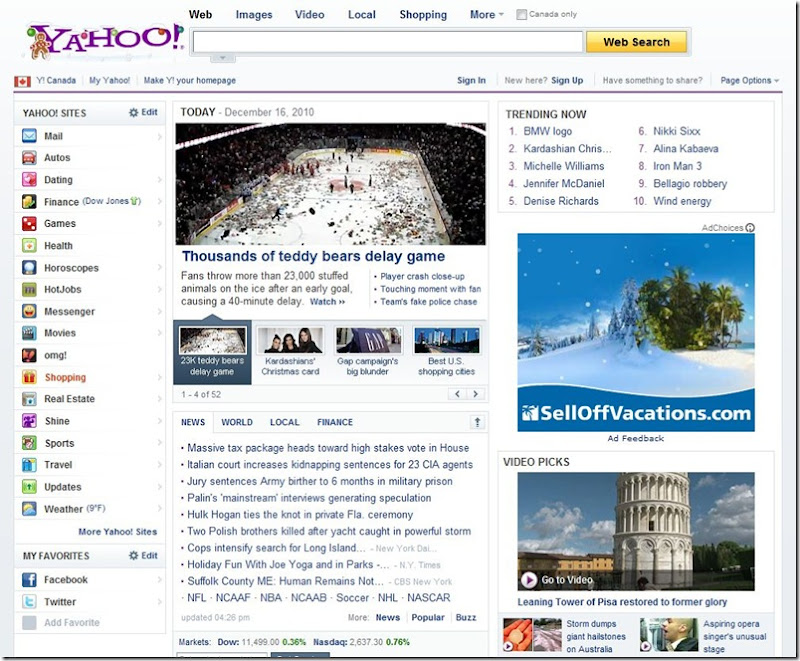Open the Sports icon
The width and height of the screenshot is (800, 661).
pos(29,443)
